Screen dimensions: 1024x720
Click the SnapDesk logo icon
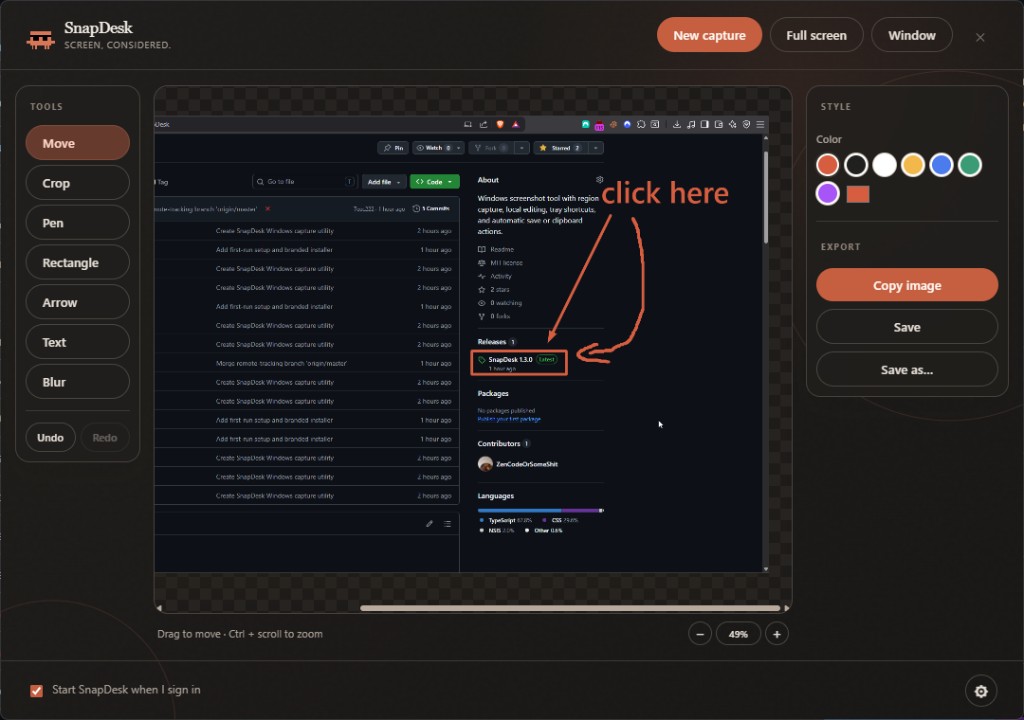pyautogui.click(x=40, y=41)
